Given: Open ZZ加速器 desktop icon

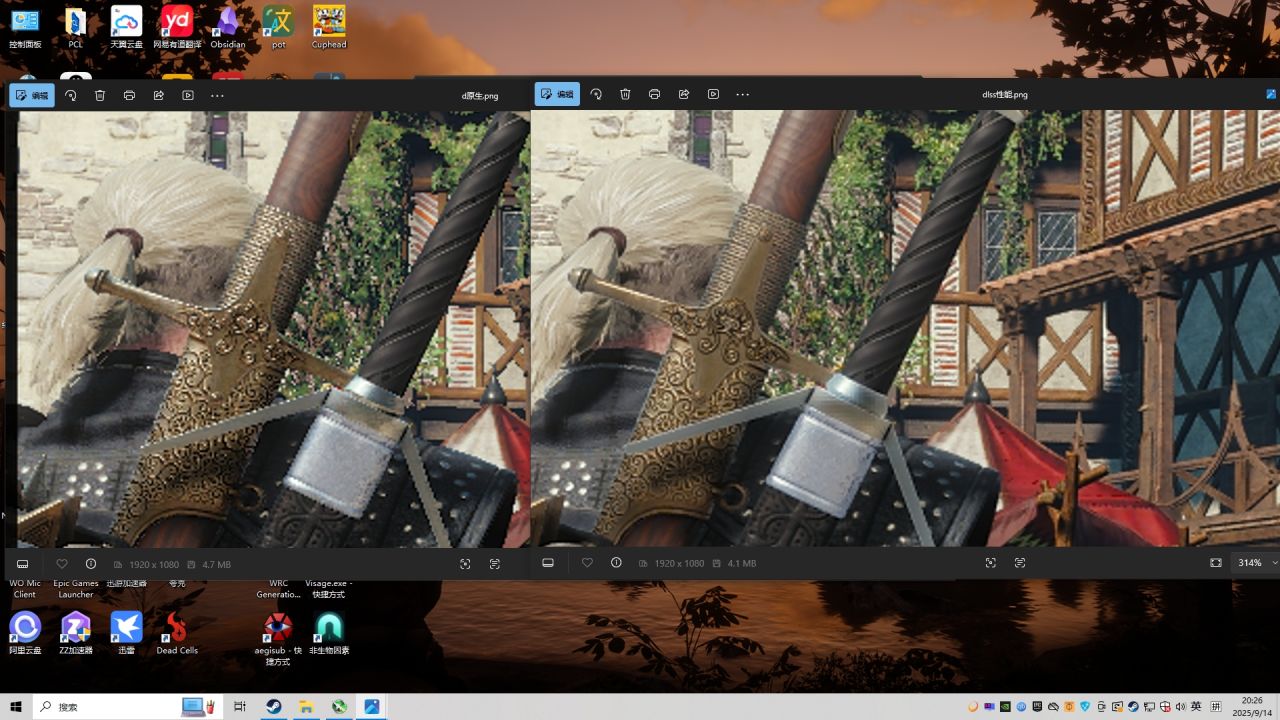Looking at the screenshot, I should pyautogui.click(x=76, y=633).
